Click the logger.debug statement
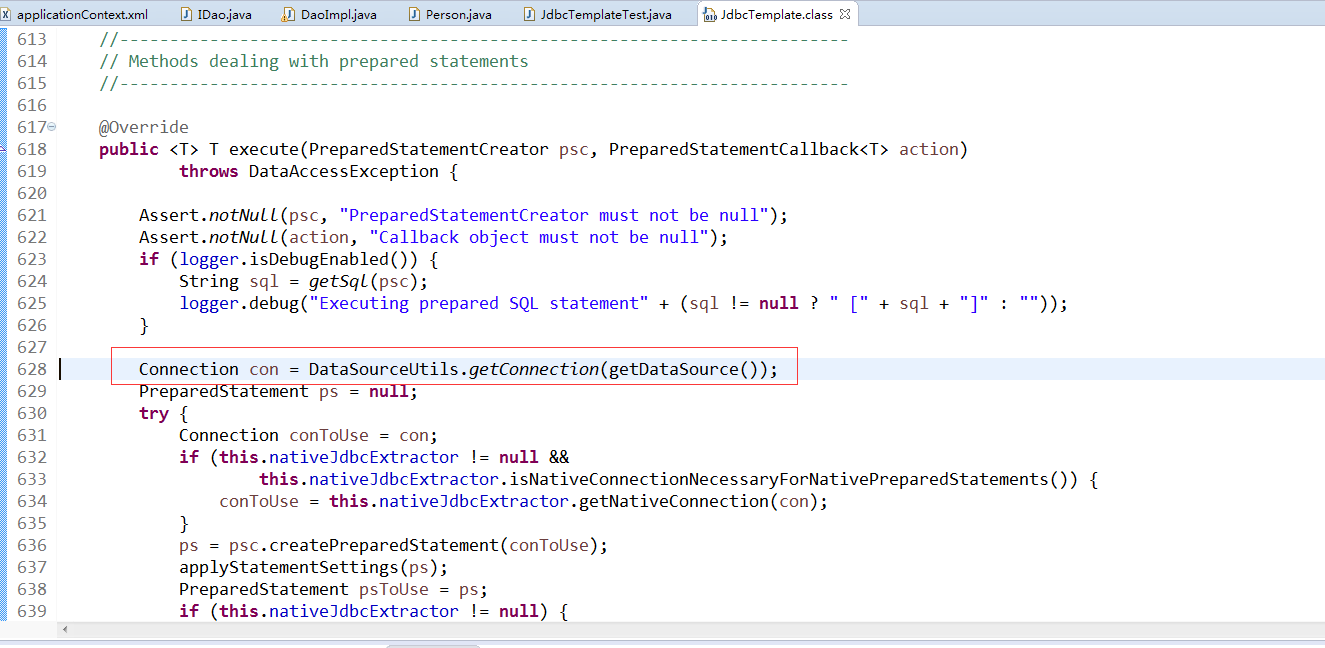 click(623, 303)
